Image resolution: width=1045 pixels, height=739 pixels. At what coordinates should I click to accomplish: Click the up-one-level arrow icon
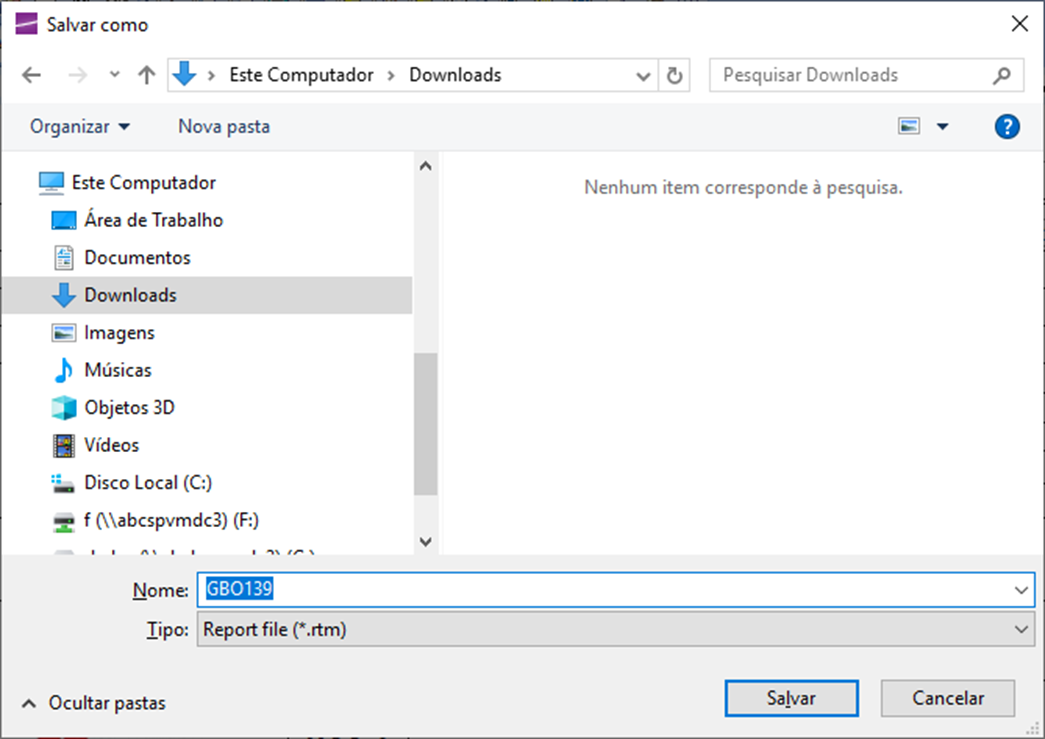click(146, 76)
